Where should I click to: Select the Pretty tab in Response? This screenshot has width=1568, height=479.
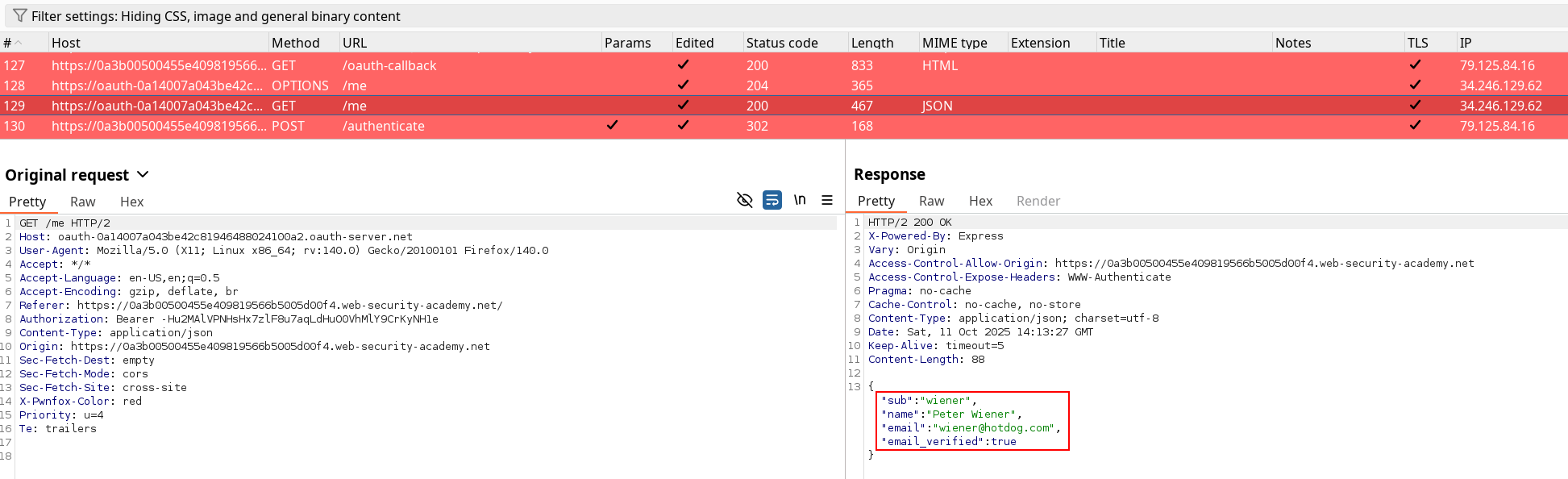tap(876, 202)
